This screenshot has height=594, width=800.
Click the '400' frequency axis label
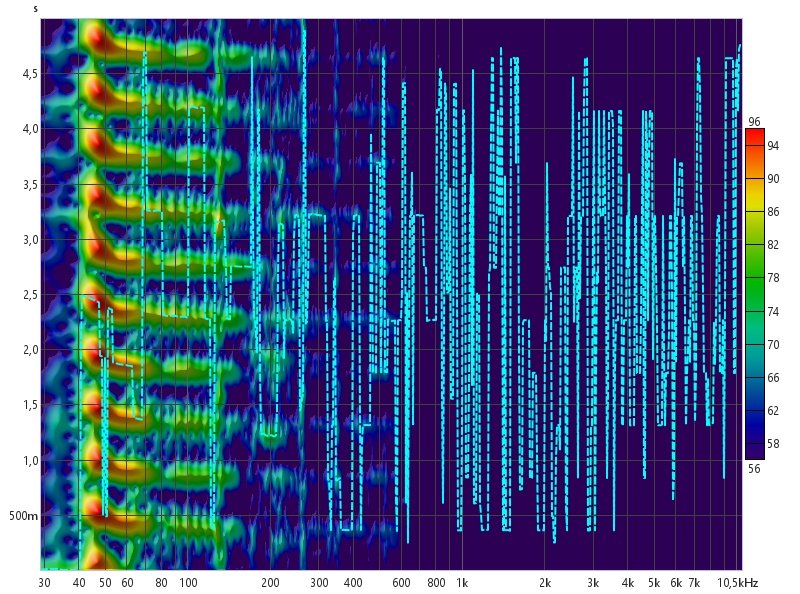tap(353, 583)
